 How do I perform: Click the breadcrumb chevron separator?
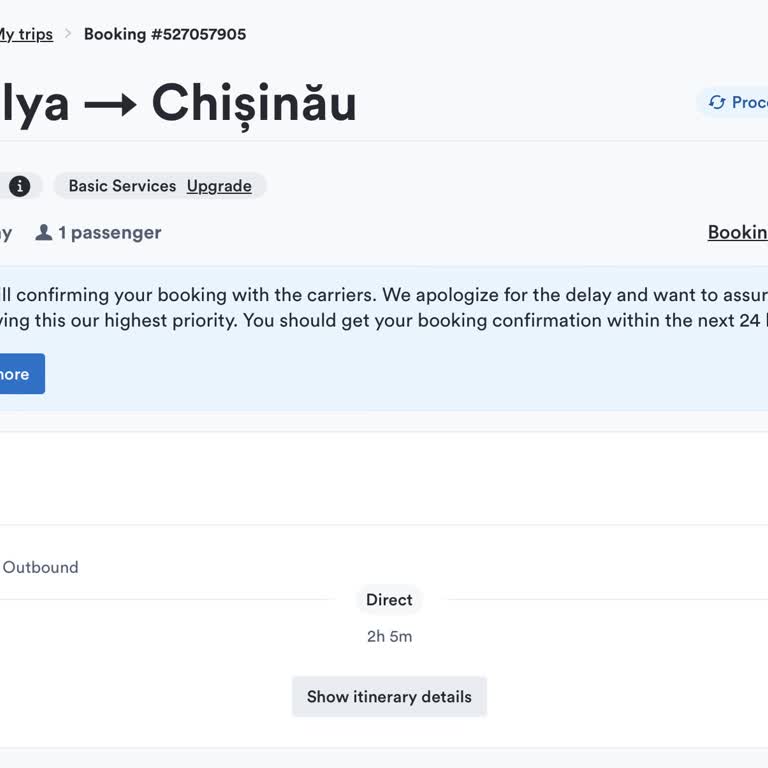pyautogui.click(x=69, y=33)
